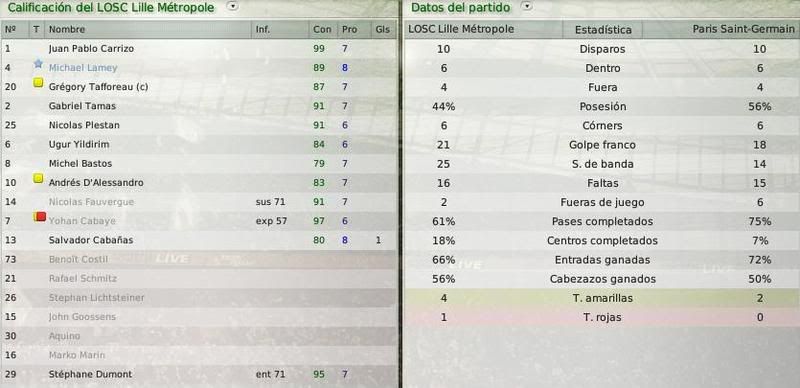Click the Pro column header
The height and width of the screenshot is (388, 800).
(349, 30)
